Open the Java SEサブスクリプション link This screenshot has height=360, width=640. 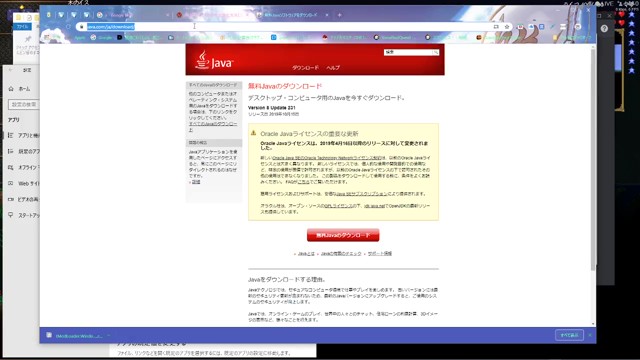tap(361, 194)
